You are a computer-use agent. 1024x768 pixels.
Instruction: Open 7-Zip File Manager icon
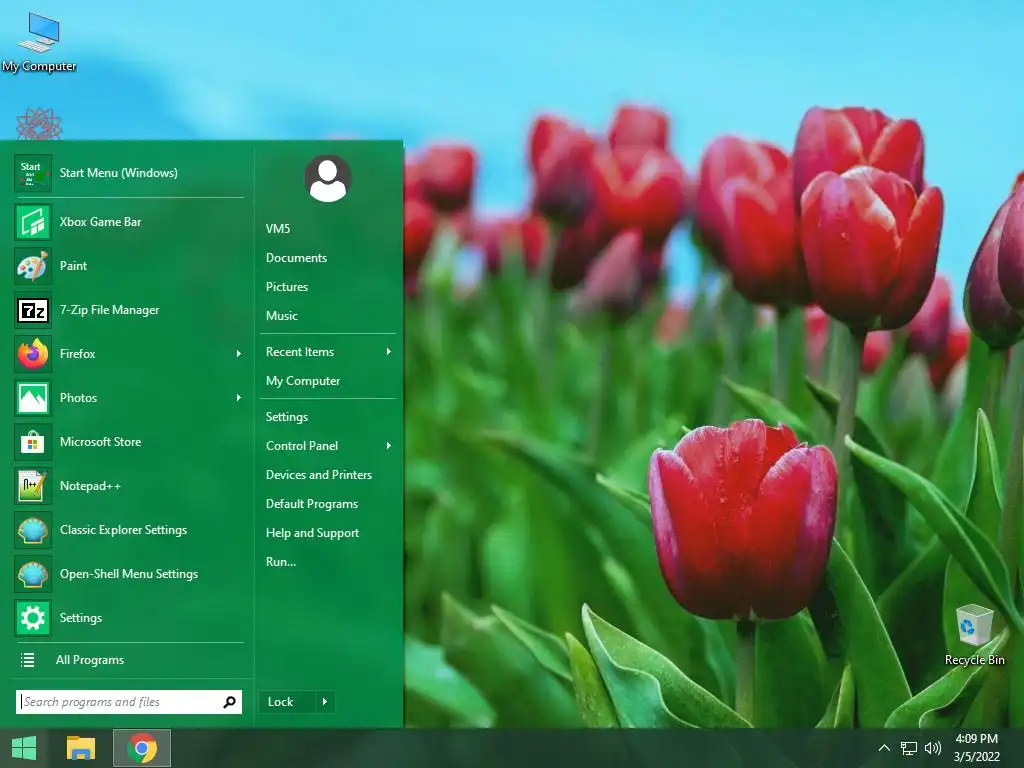[x=32, y=310]
